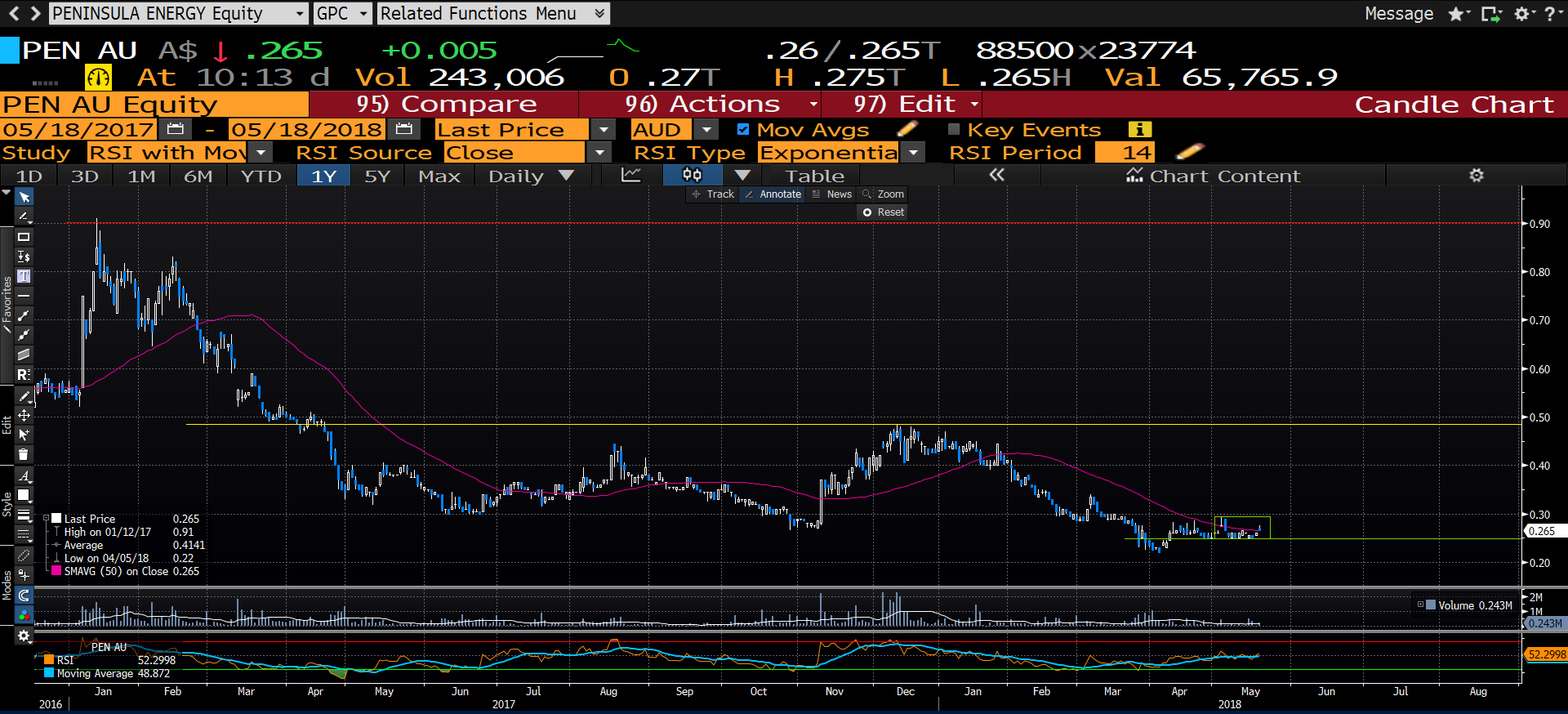
Task: Select the text annotation T tool
Action: (24, 276)
